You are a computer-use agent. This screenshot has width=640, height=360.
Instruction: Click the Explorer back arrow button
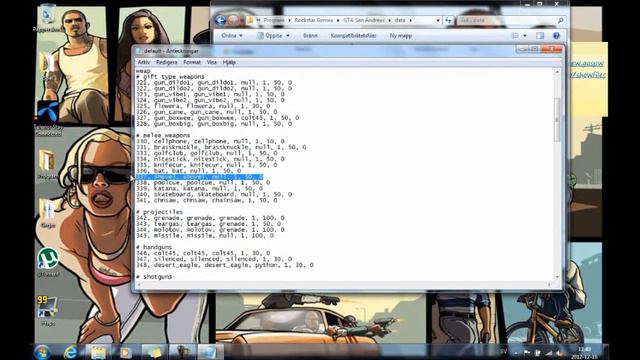point(220,20)
